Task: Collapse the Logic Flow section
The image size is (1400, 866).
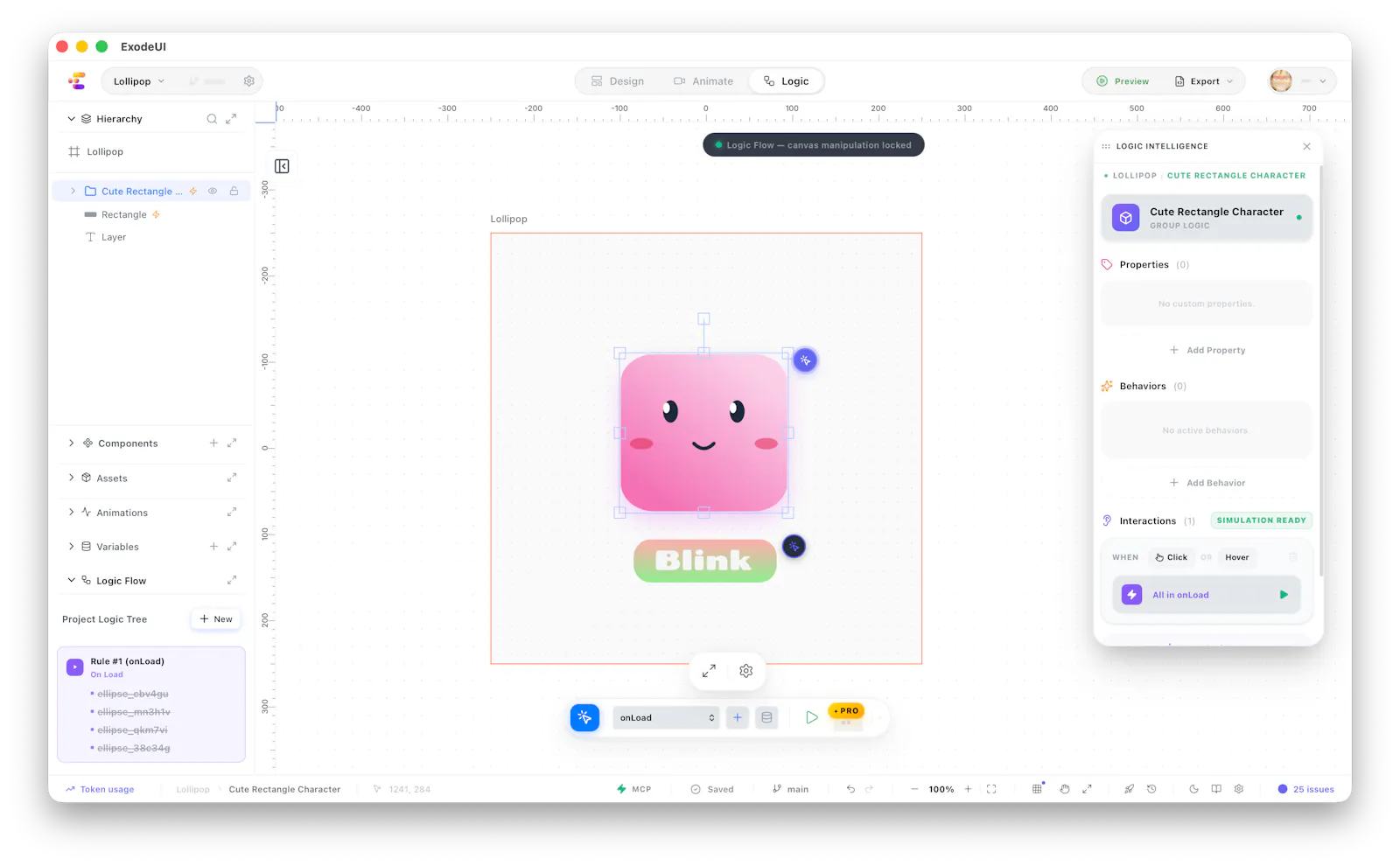Action: [72, 580]
